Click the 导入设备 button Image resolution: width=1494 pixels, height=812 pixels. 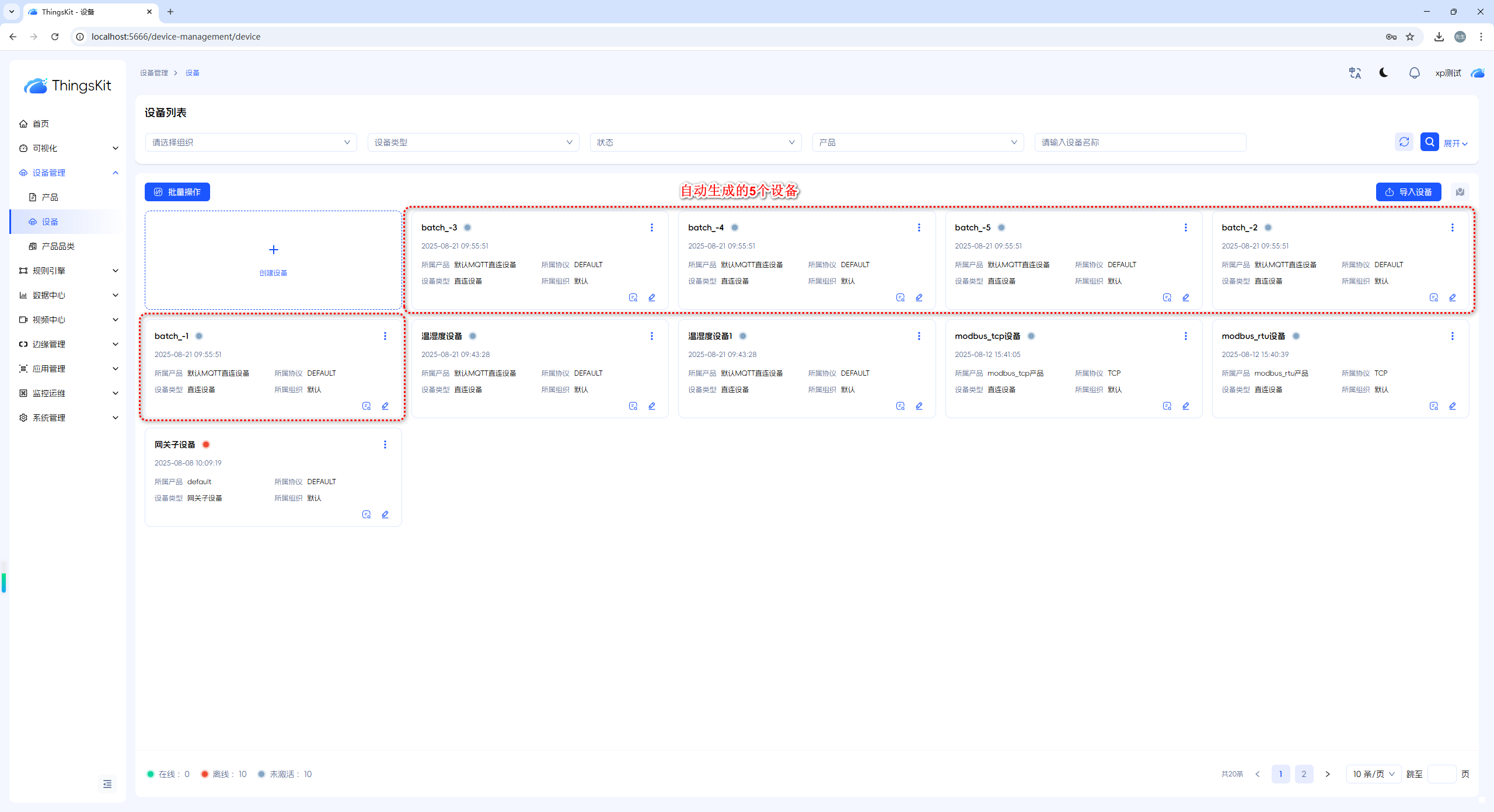pyautogui.click(x=1408, y=192)
